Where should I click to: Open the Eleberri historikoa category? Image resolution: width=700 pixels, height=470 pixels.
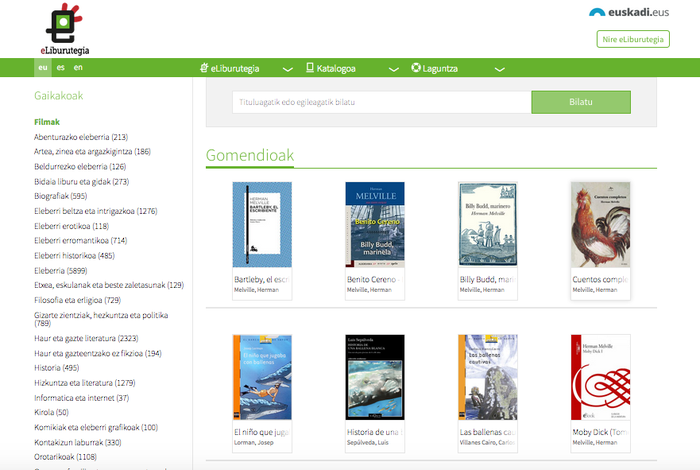tap(73, 255)
